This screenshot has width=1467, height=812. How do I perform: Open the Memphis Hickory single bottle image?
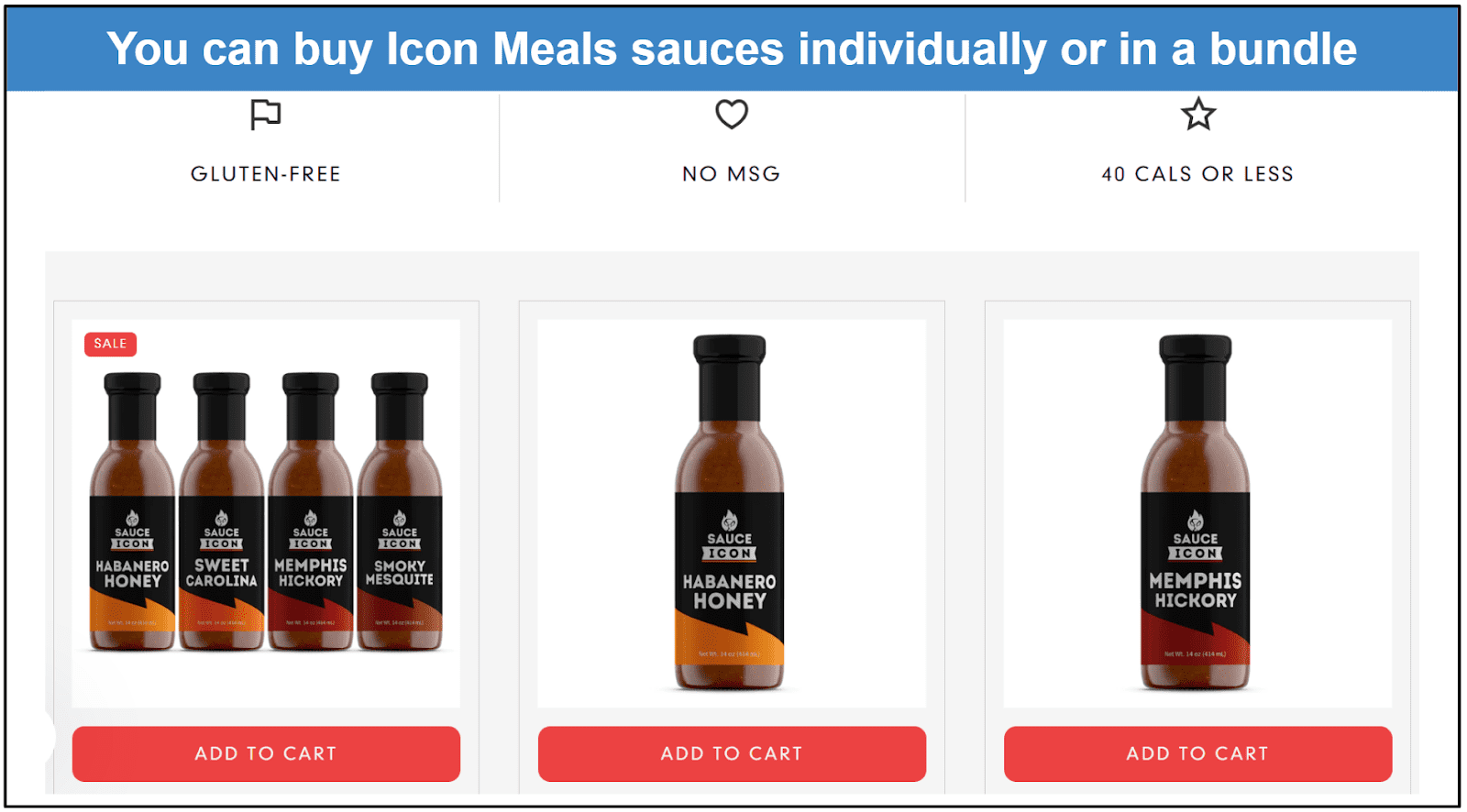(x=1196, y=513)
